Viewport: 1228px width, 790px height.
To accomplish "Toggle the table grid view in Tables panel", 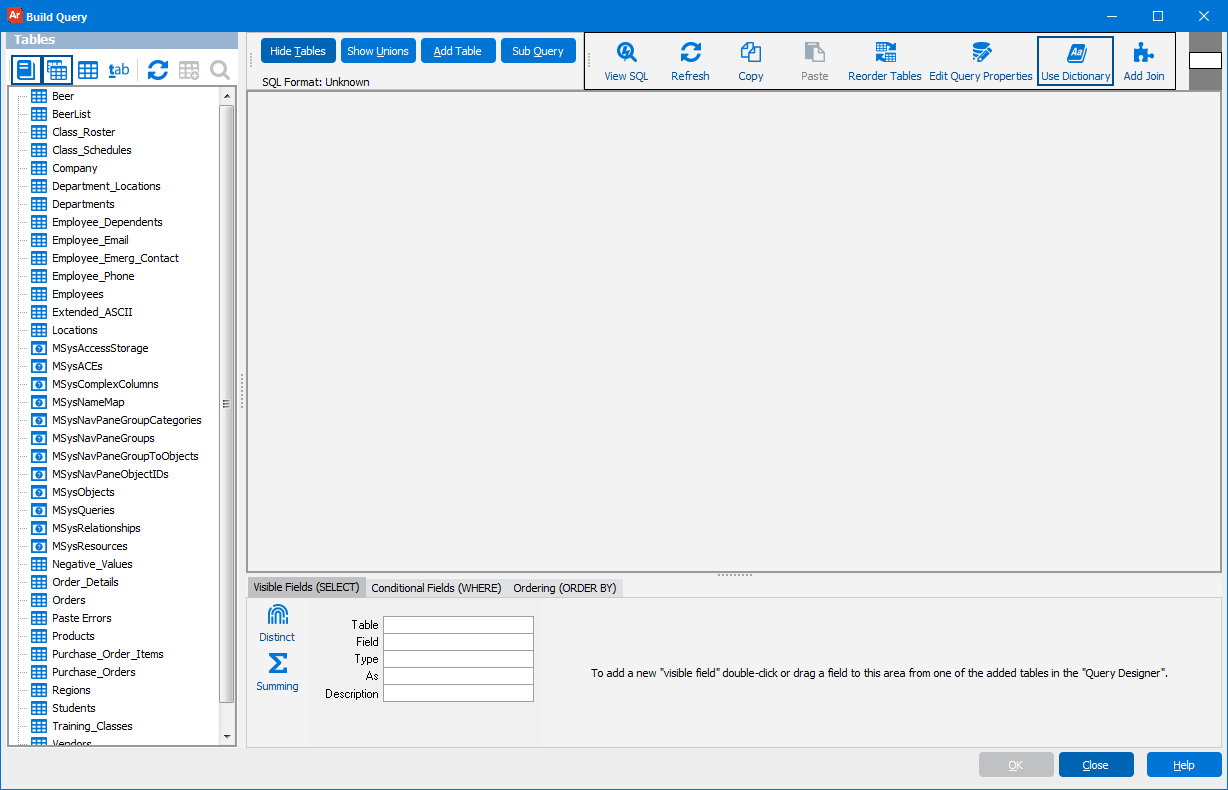I will point(57,69).
